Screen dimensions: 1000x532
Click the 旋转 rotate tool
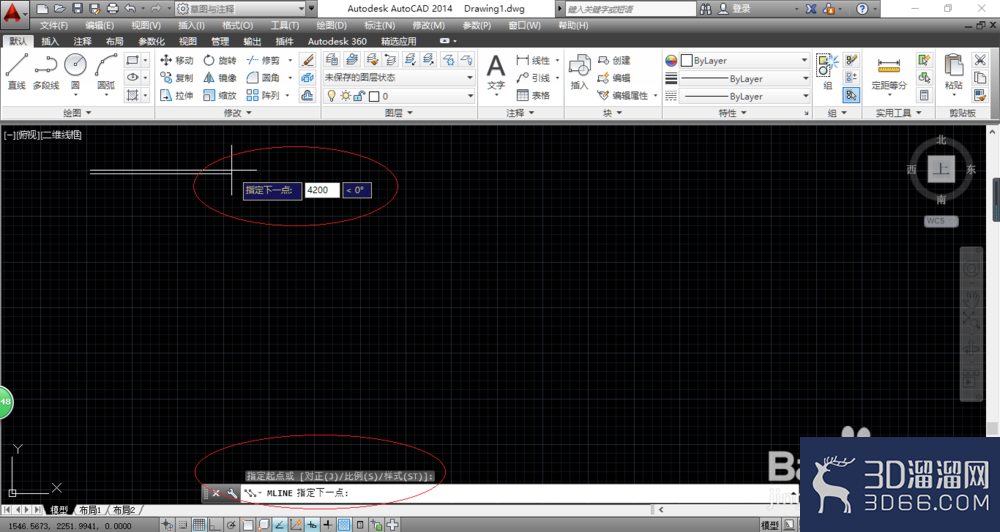click(220, 60)
